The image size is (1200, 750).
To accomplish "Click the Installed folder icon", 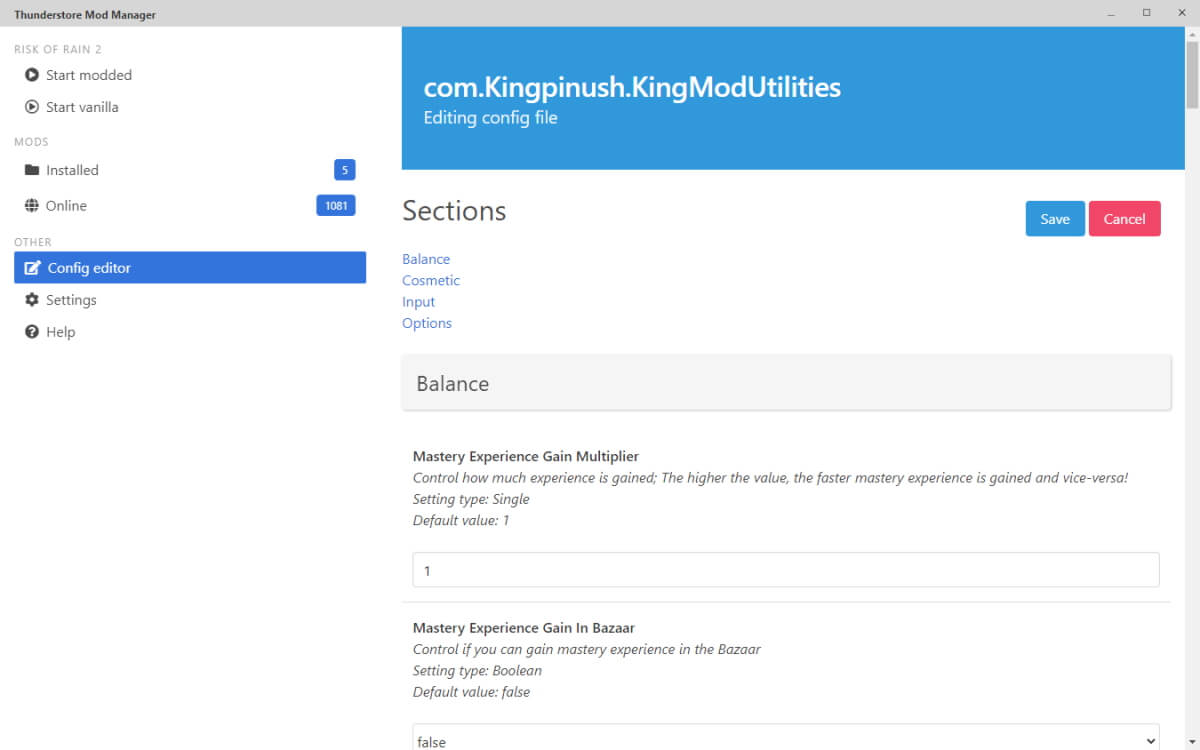I will tap(32, 170).
